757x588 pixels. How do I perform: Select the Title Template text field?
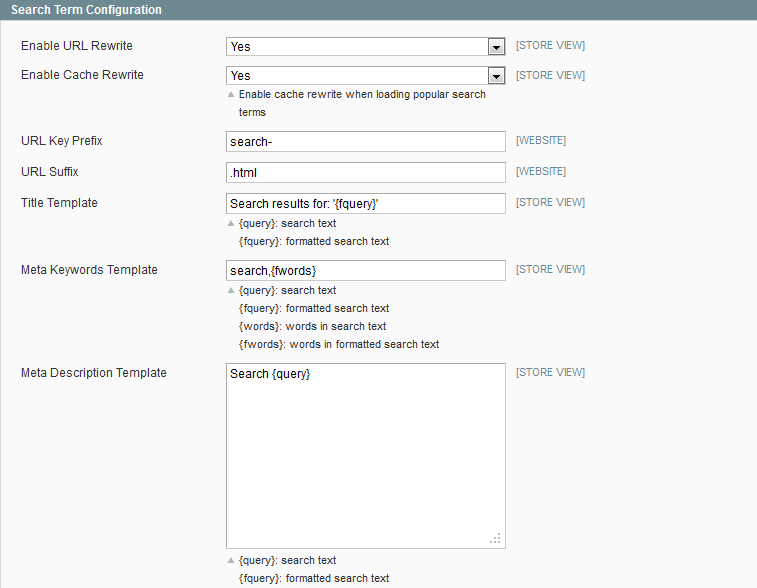click(365, 203)
